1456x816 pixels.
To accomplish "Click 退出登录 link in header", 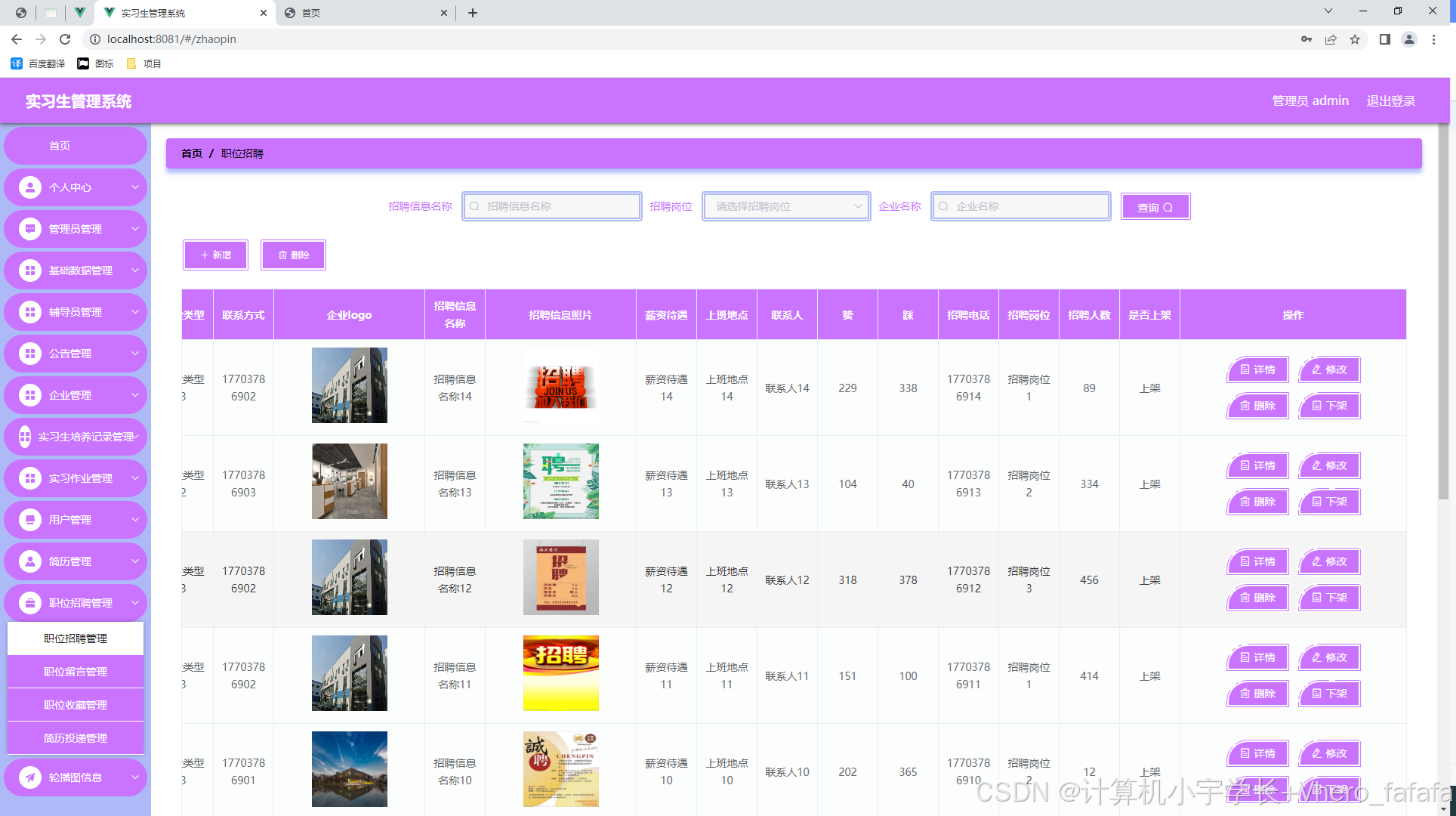I will [1390, 101].
